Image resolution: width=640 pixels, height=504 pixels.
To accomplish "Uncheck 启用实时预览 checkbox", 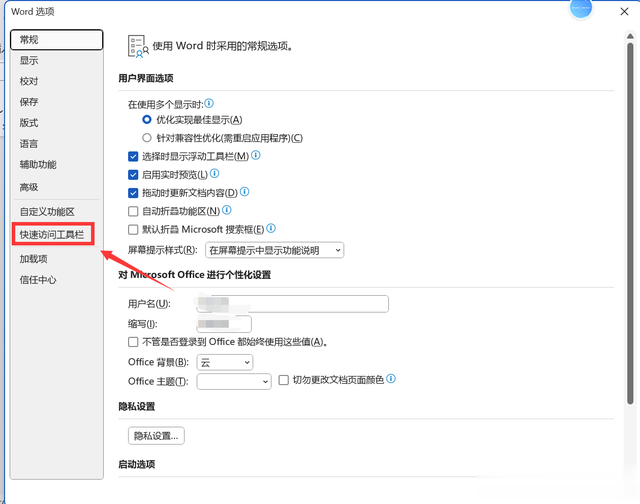I will [133, 175].
